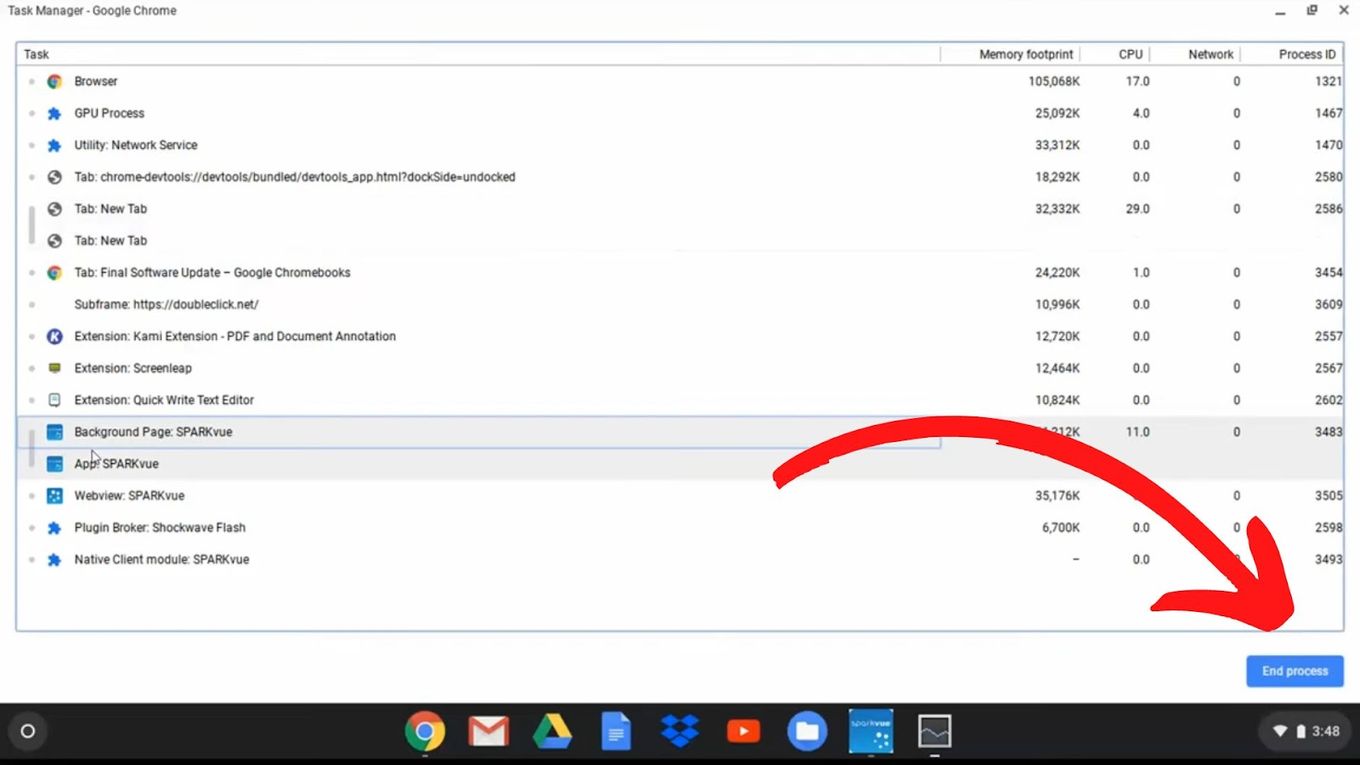Click the "25,092K" memory value
The width and height of the screenshot is (1360, 765).
[1057, 113]
